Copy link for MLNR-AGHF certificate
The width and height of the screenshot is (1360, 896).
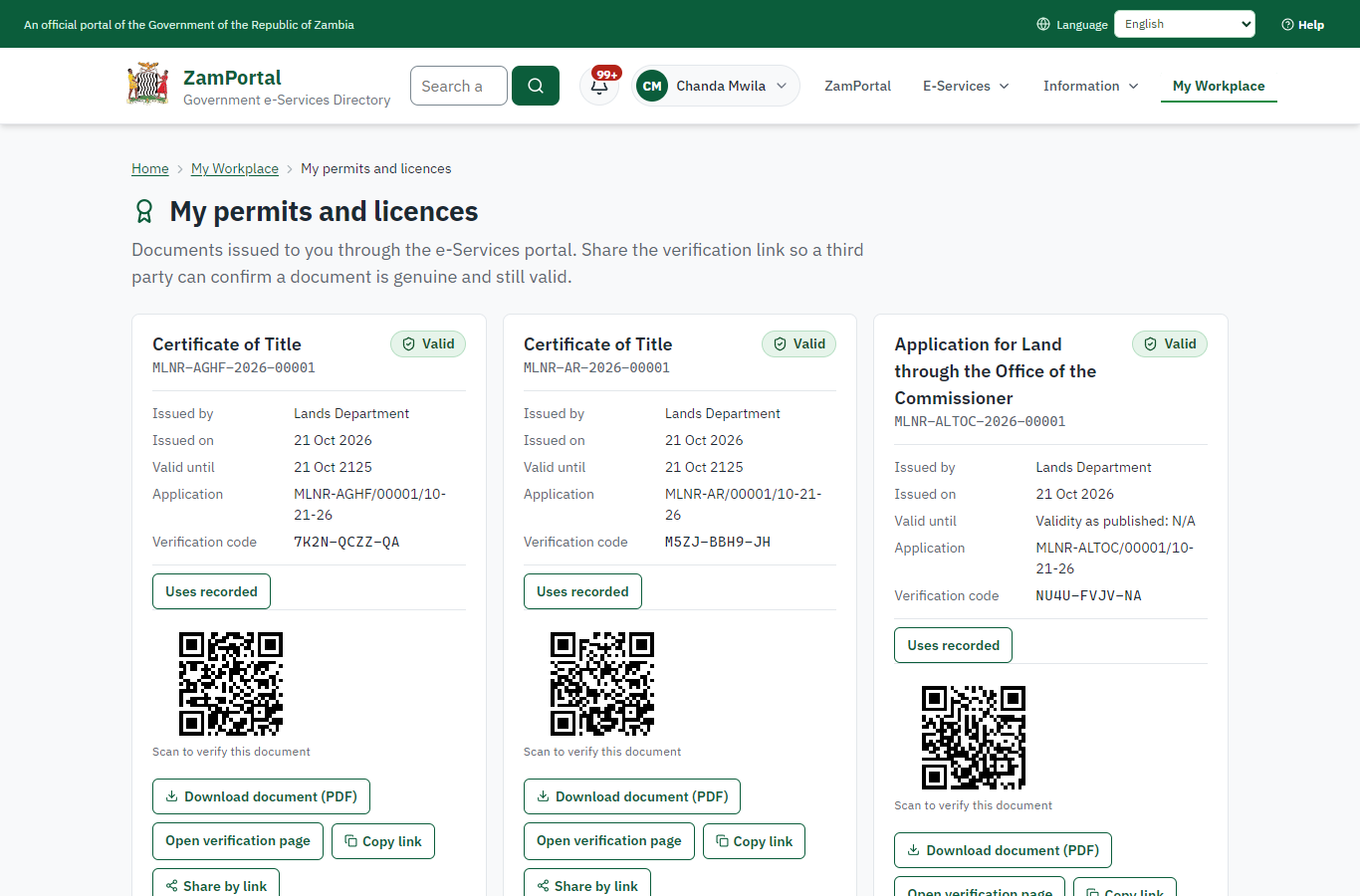383,841
